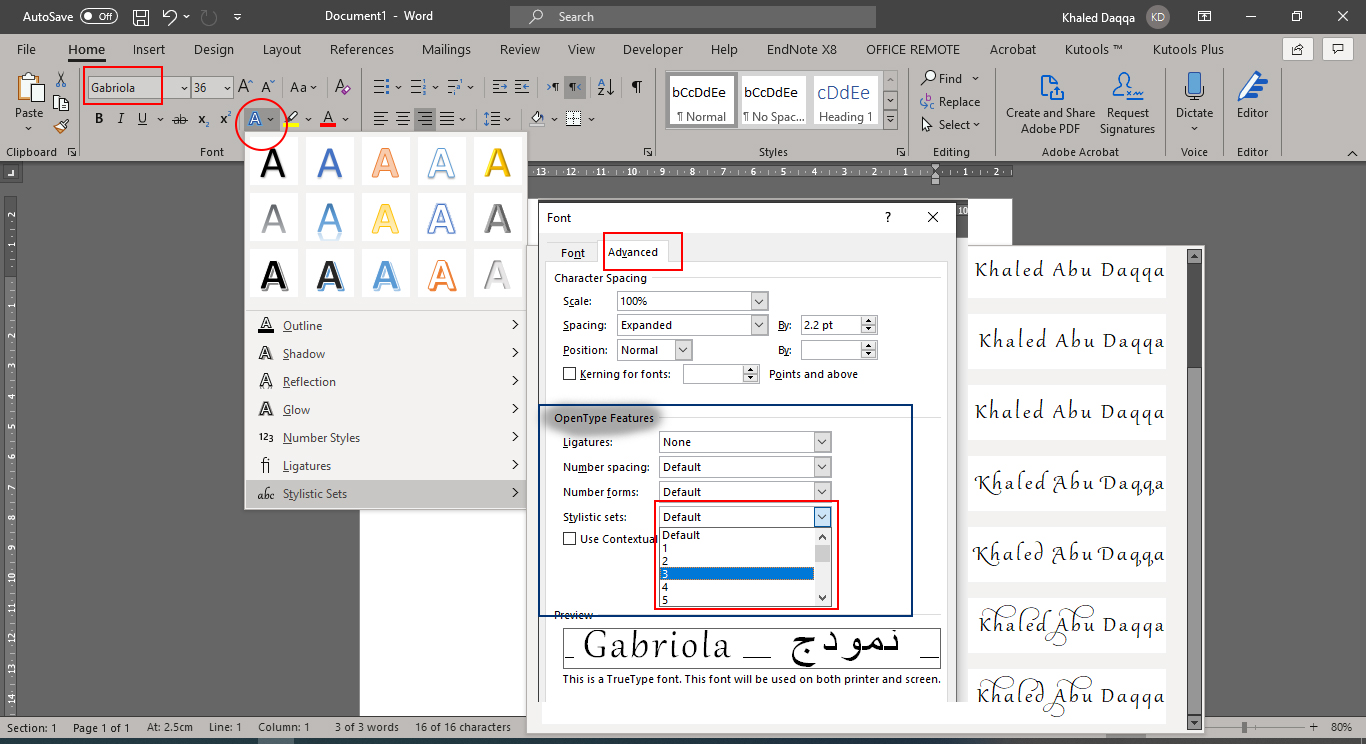The height and width of the screenshot is (744, 1366).
Task: Apply superscript formatting
Action: (x=225, y=119)
